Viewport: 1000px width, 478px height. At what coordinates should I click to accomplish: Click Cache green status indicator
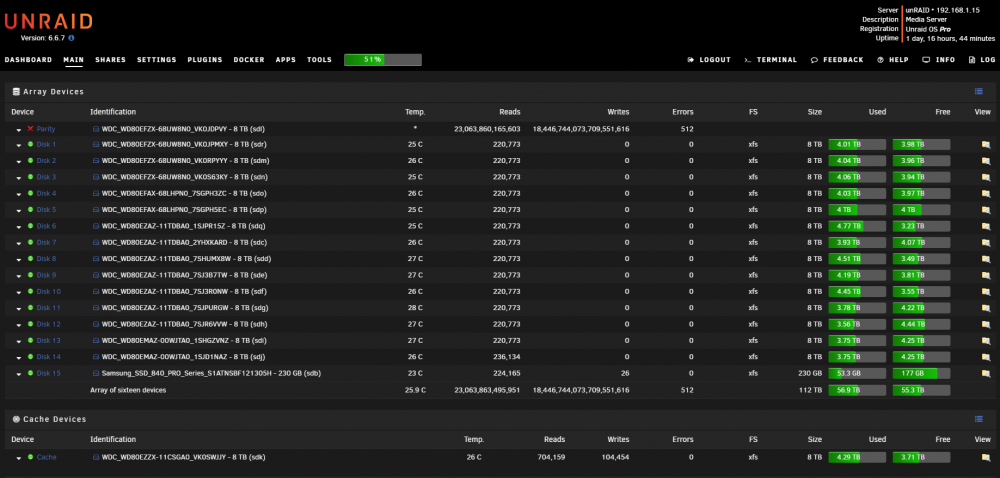tap(30, 457)
